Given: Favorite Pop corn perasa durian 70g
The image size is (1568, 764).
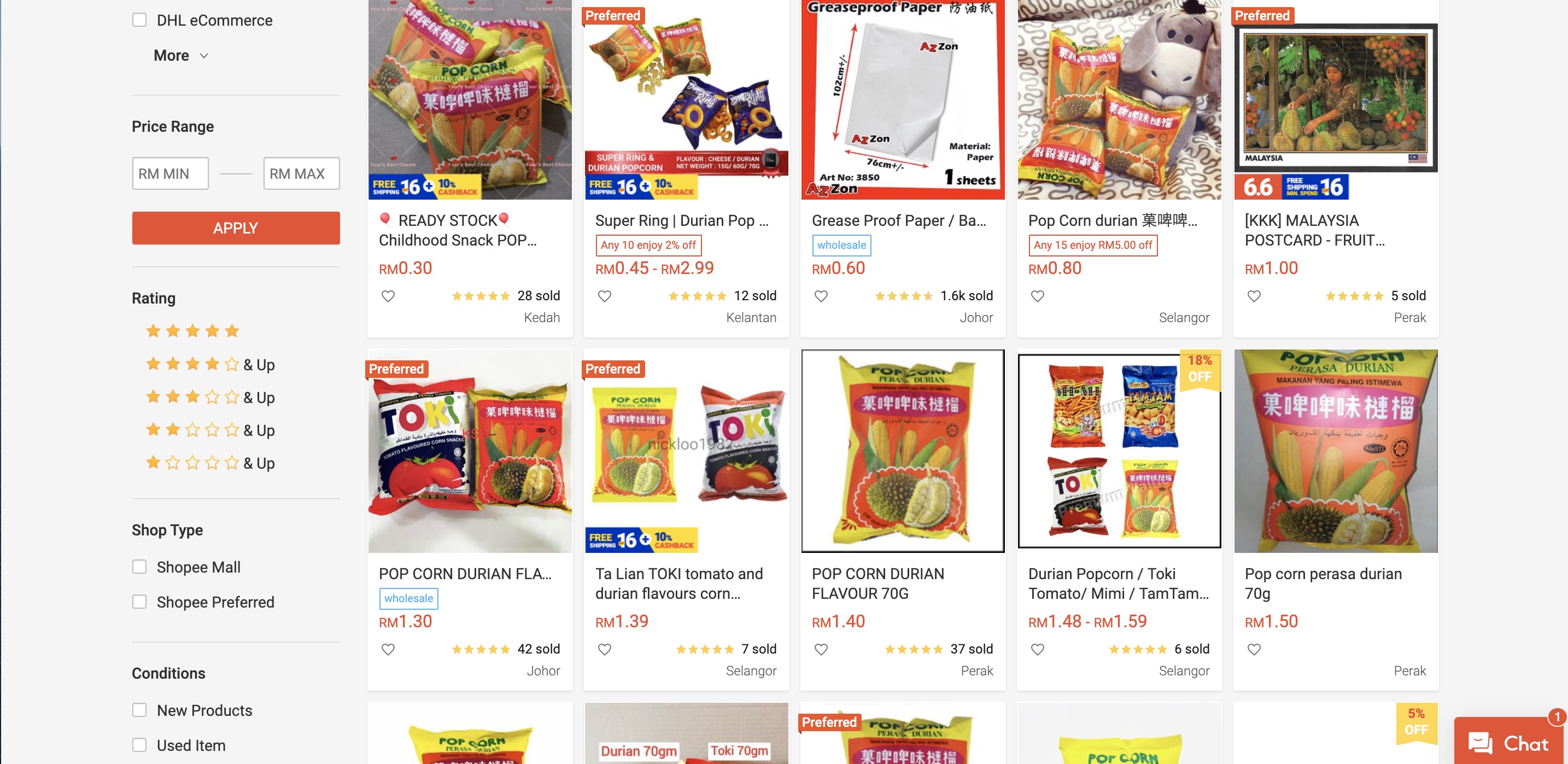Looking at the screenshot, I should [x=1254, y=650].
